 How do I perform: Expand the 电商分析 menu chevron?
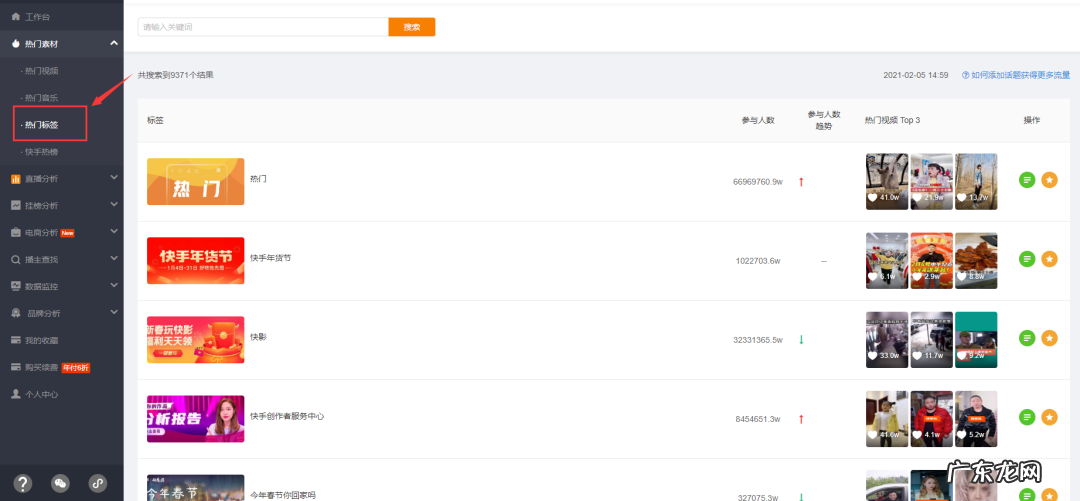point(114,232)
